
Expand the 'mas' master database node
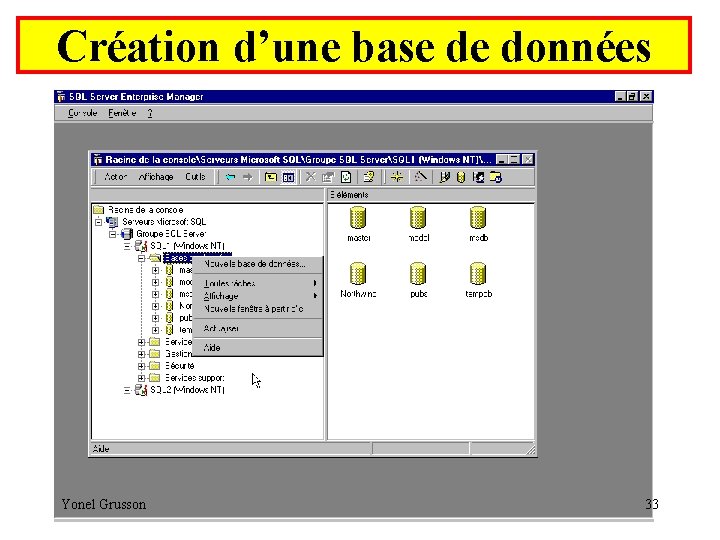(x=156, y=270)
